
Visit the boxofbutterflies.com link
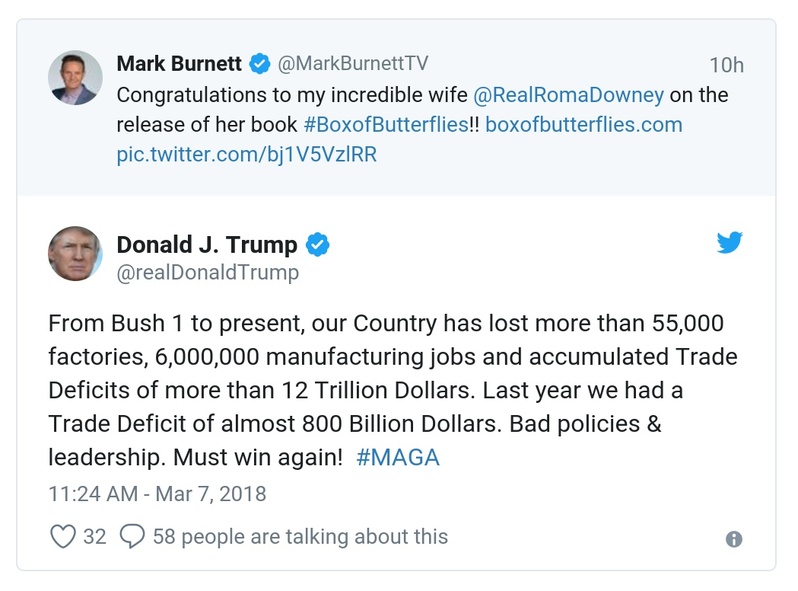pos(583,125)
